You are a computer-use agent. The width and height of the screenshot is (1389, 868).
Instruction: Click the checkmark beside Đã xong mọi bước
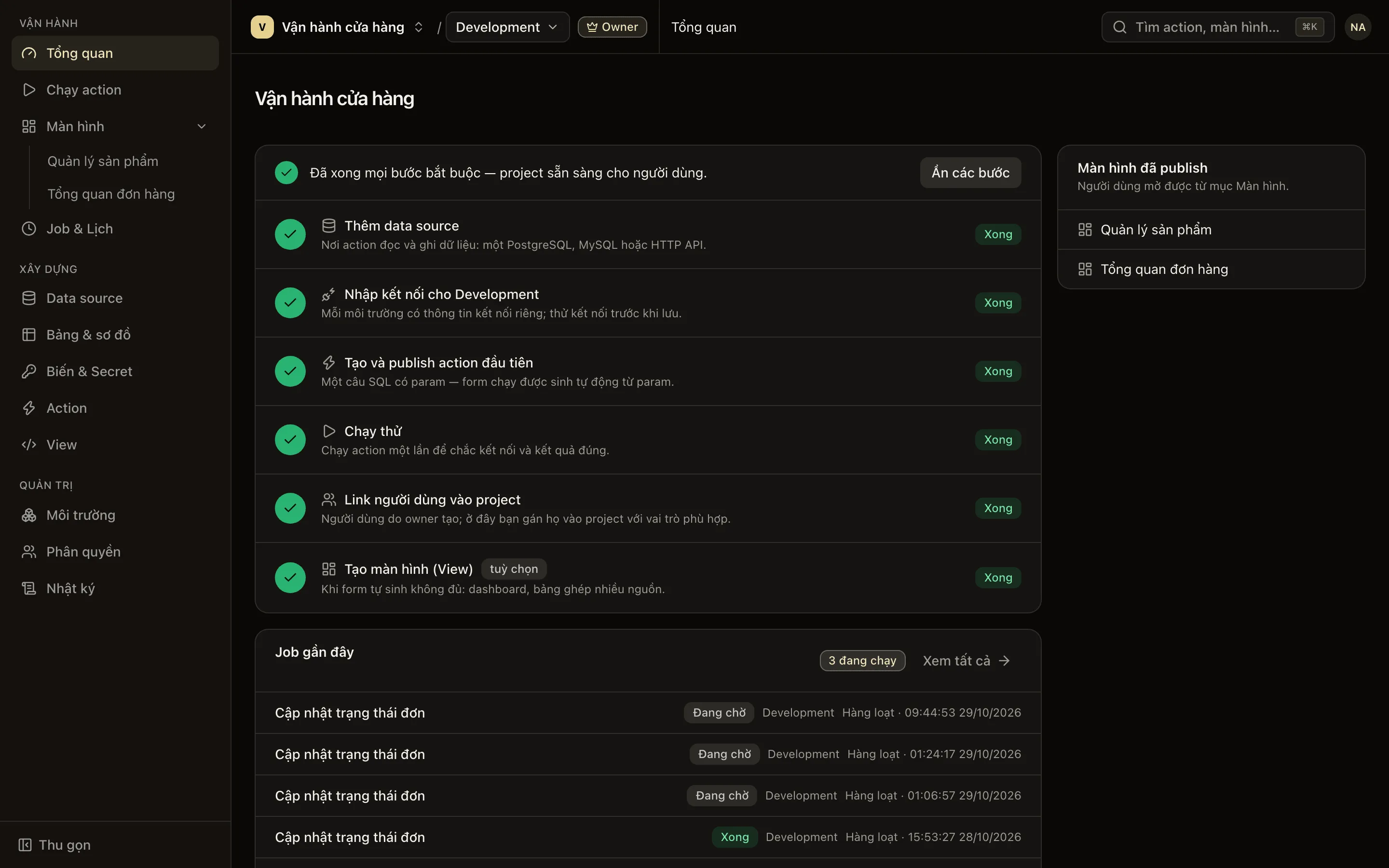[286, 173]
